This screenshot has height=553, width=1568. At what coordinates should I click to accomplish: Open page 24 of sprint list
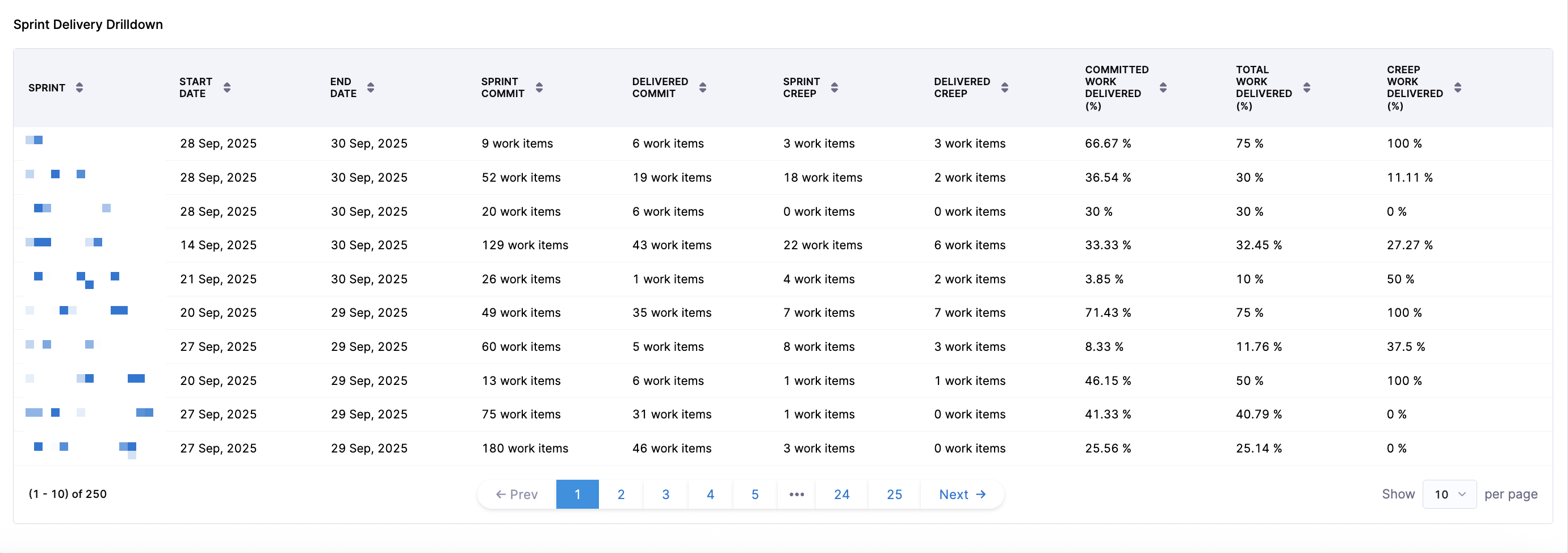(x=842, y=494)
